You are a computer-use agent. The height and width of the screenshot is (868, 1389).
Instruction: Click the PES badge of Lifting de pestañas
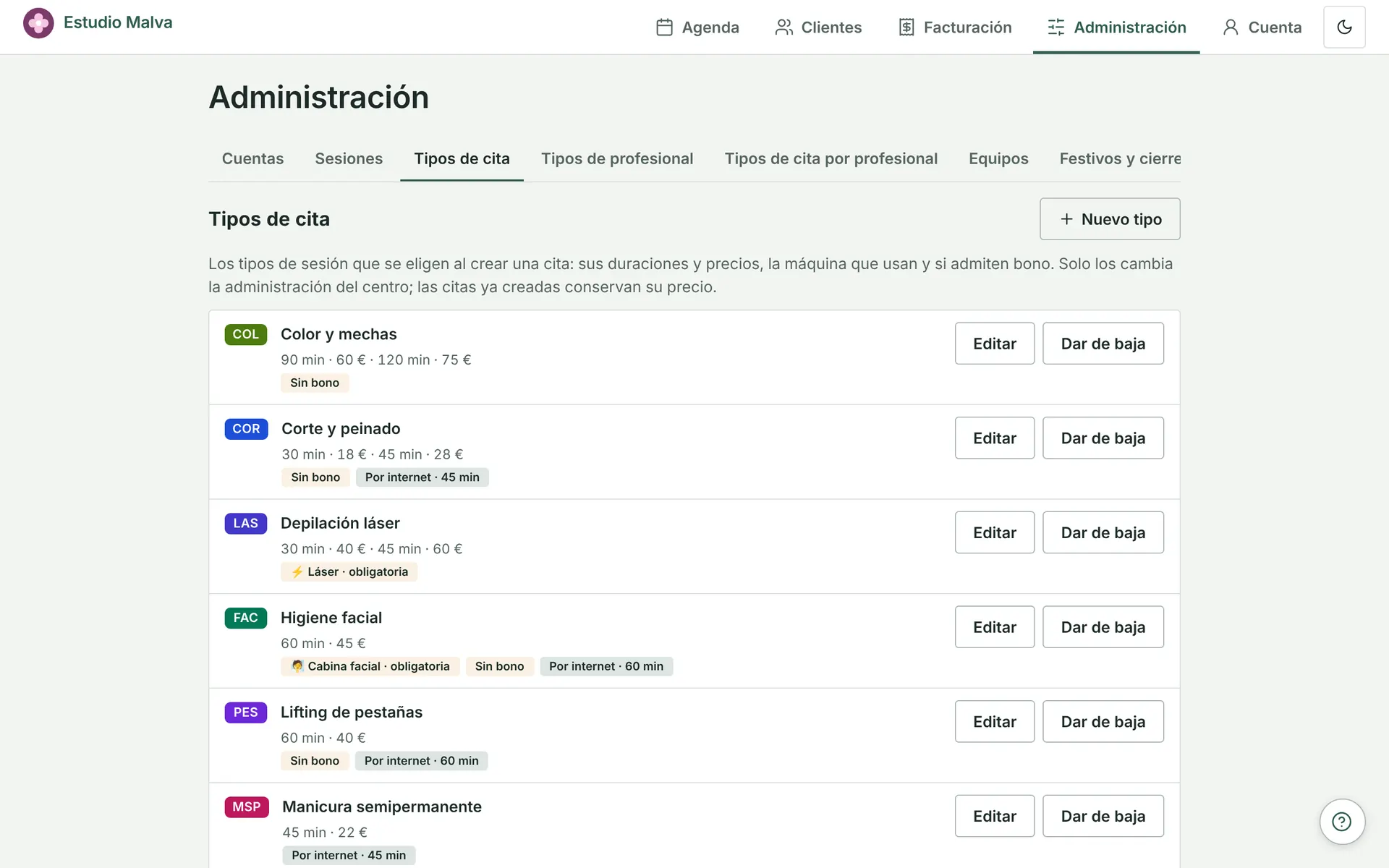(246, 712)
